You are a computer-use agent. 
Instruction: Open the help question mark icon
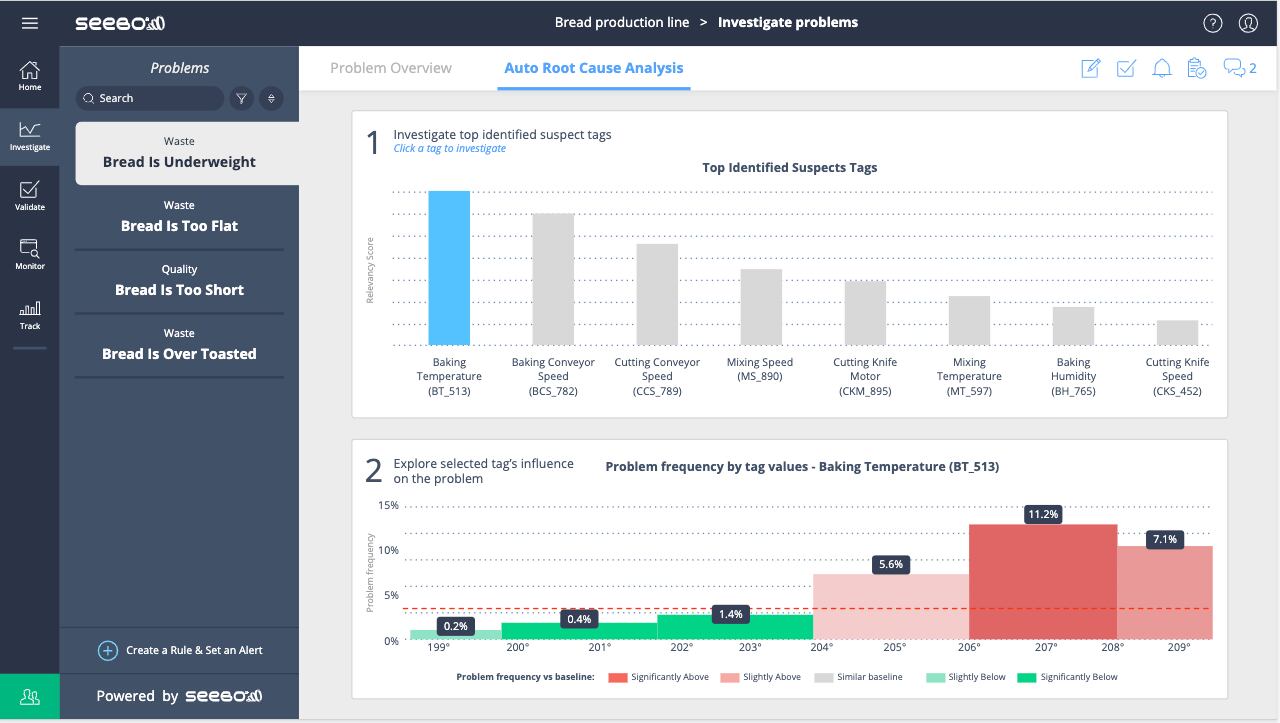1212,23
